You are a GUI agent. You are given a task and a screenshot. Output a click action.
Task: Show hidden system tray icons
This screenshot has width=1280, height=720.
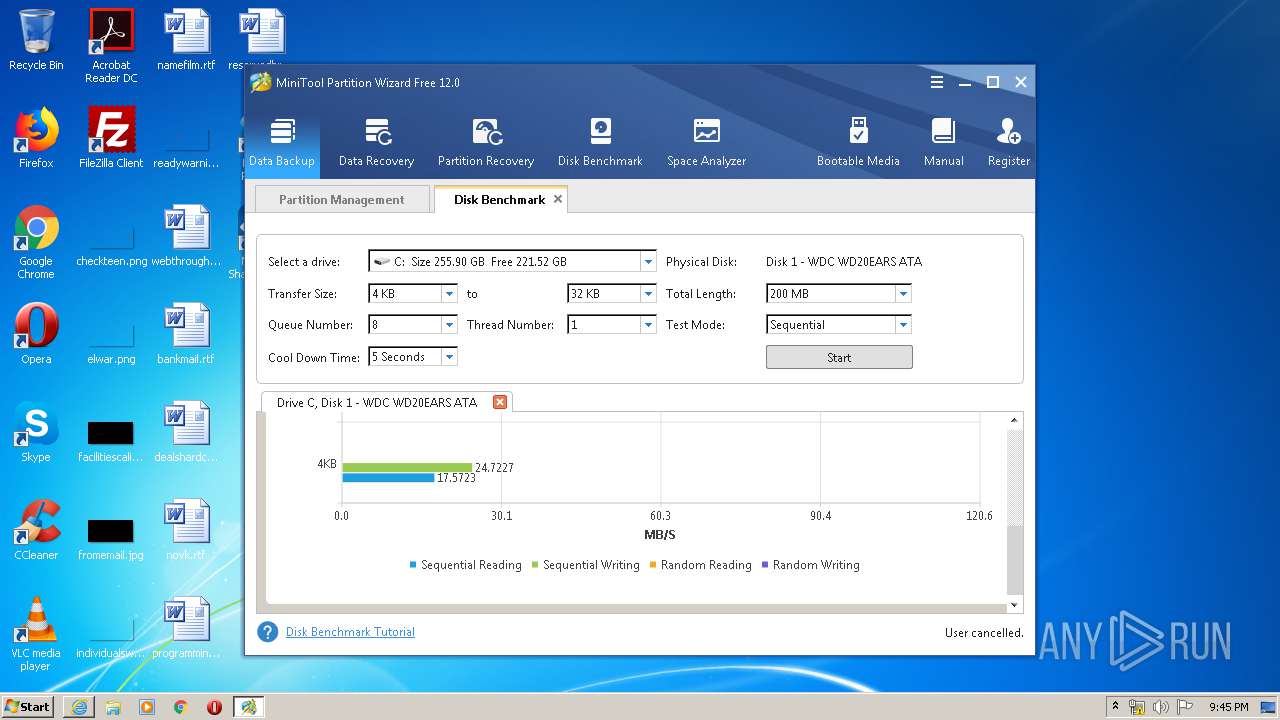point(1115,707)
